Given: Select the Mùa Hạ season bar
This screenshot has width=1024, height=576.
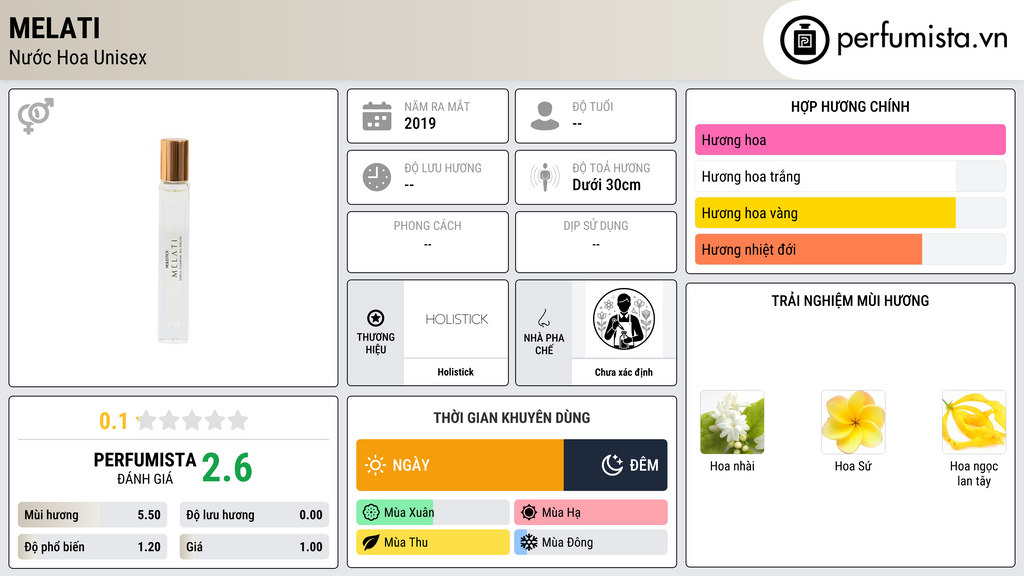Looking at the screenshot, I should click(x=590, y=513).
